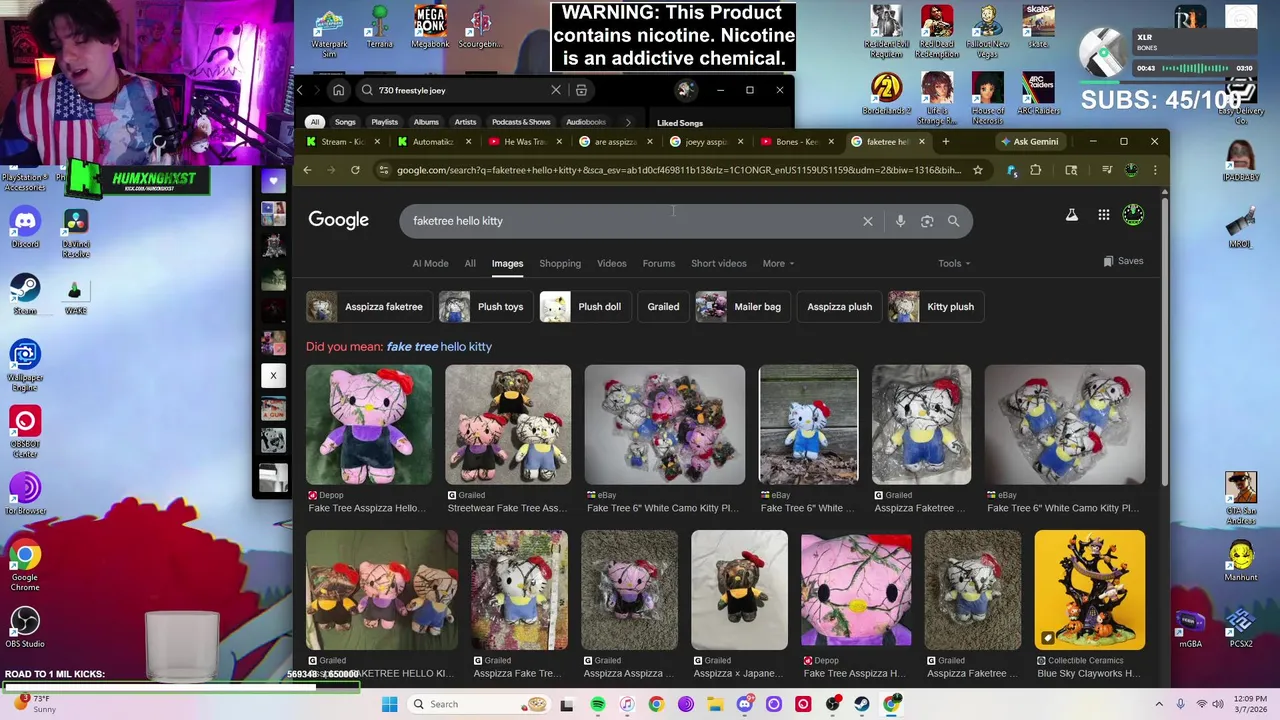Close the 'joeyy asspiz' Chrome tab

pos(739,142)
